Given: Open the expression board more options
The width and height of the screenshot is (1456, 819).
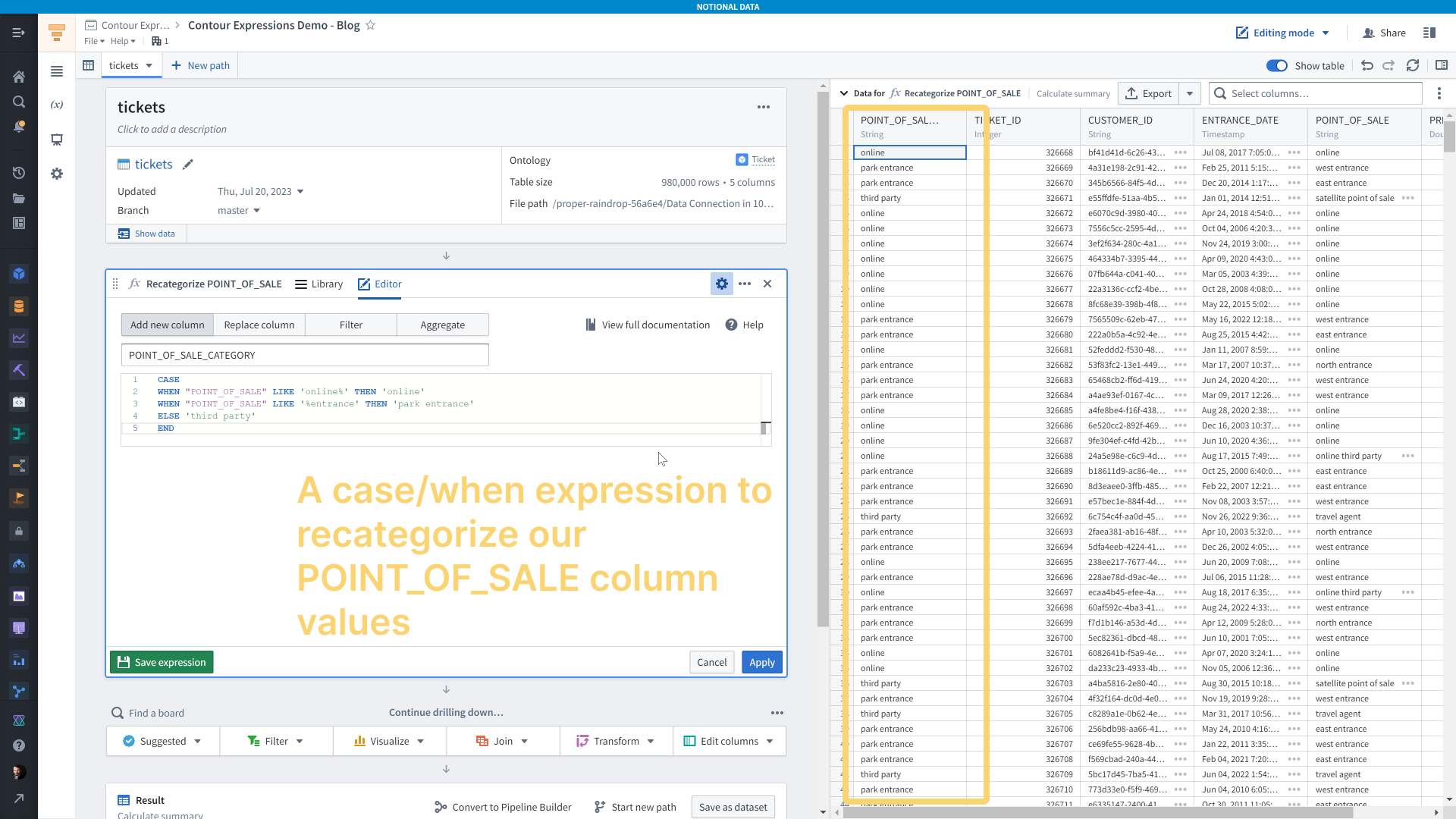Looking at the screenshot, I should click(x=745, y=284).
